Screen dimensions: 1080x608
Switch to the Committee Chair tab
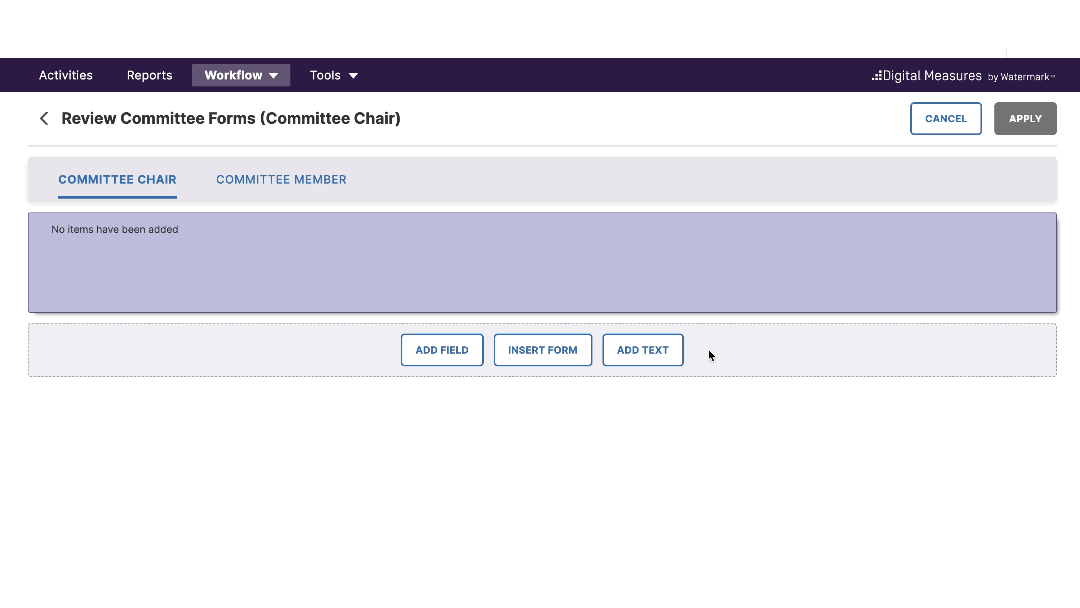117,180
